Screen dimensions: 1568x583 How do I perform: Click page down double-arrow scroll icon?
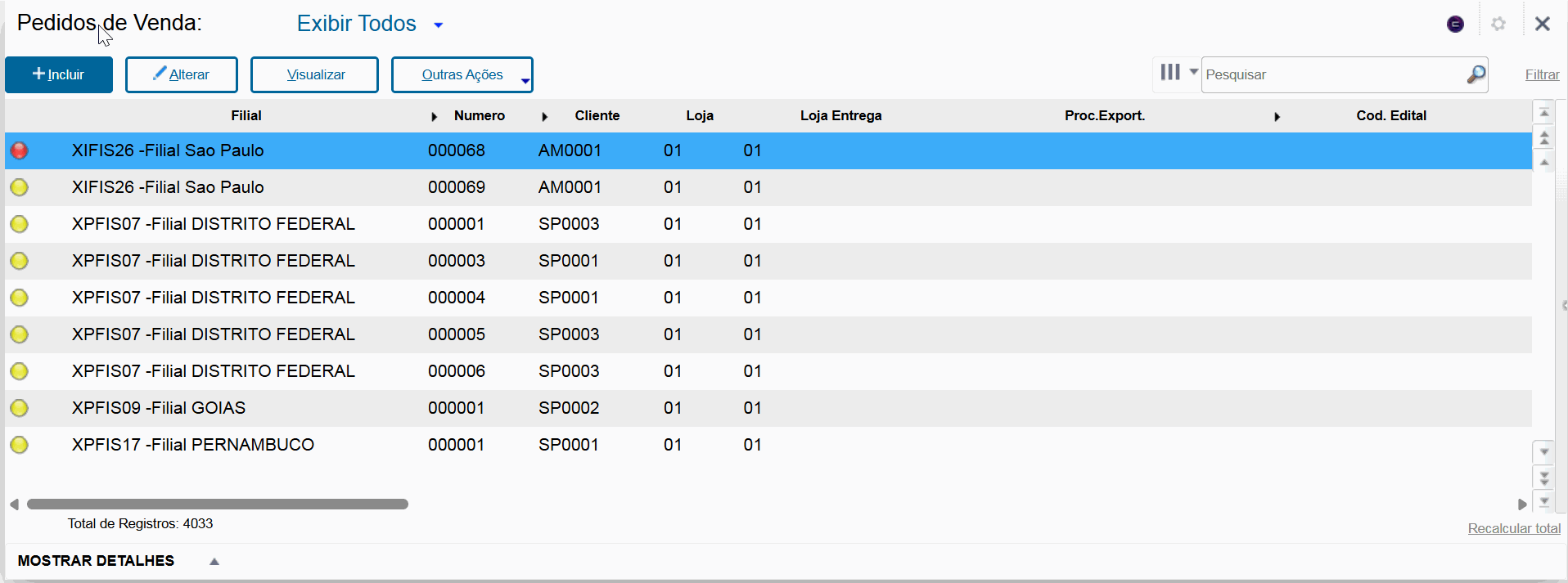pyautogui.click(x=1544, y=478)
